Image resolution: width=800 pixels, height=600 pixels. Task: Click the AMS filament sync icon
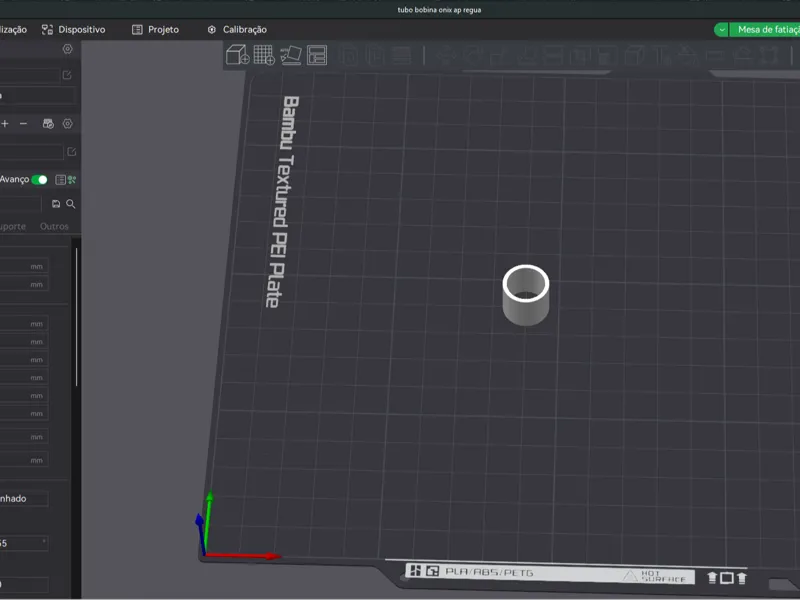(48, 123)
